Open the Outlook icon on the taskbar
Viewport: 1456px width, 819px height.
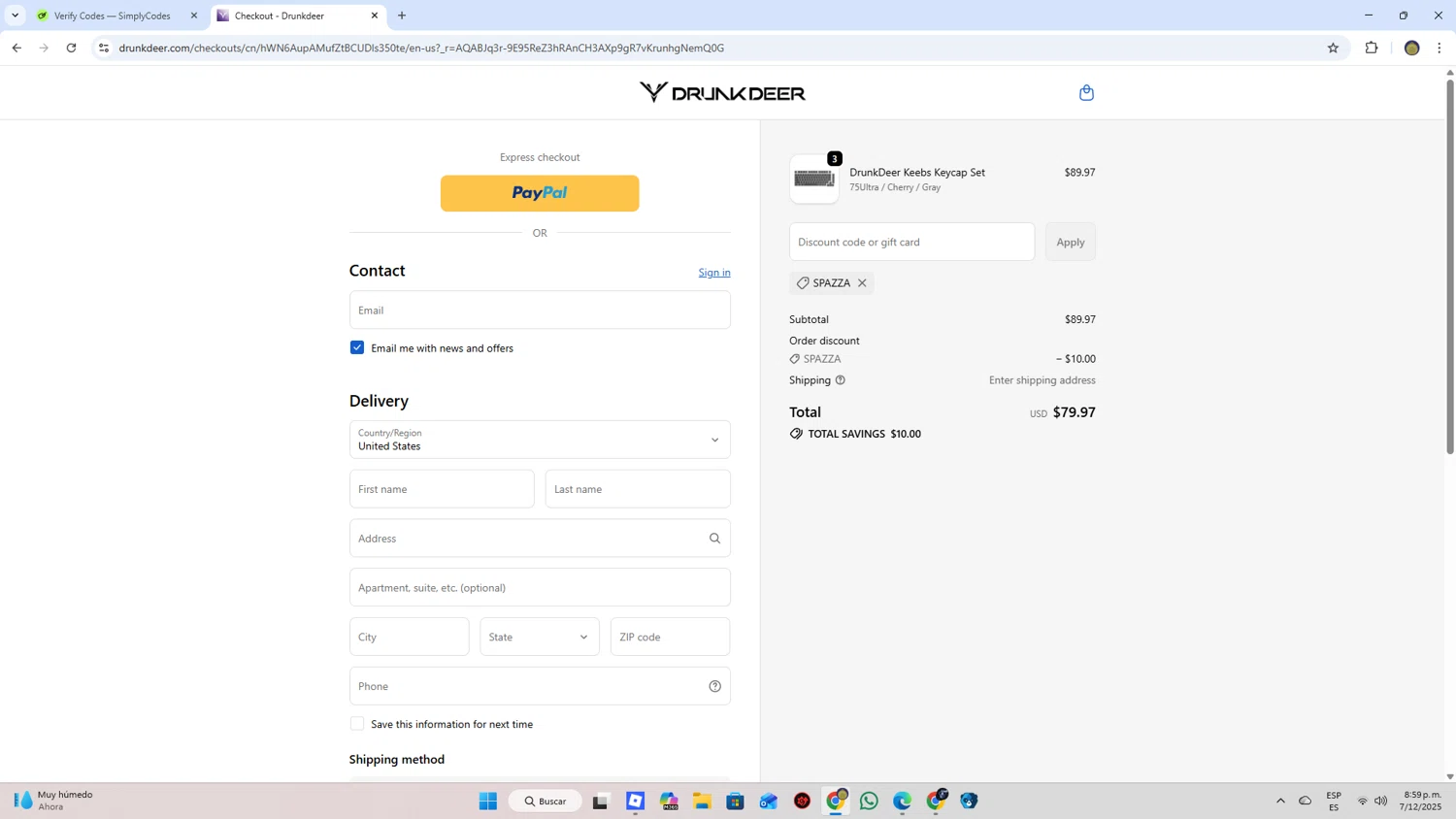pos(769,802)
